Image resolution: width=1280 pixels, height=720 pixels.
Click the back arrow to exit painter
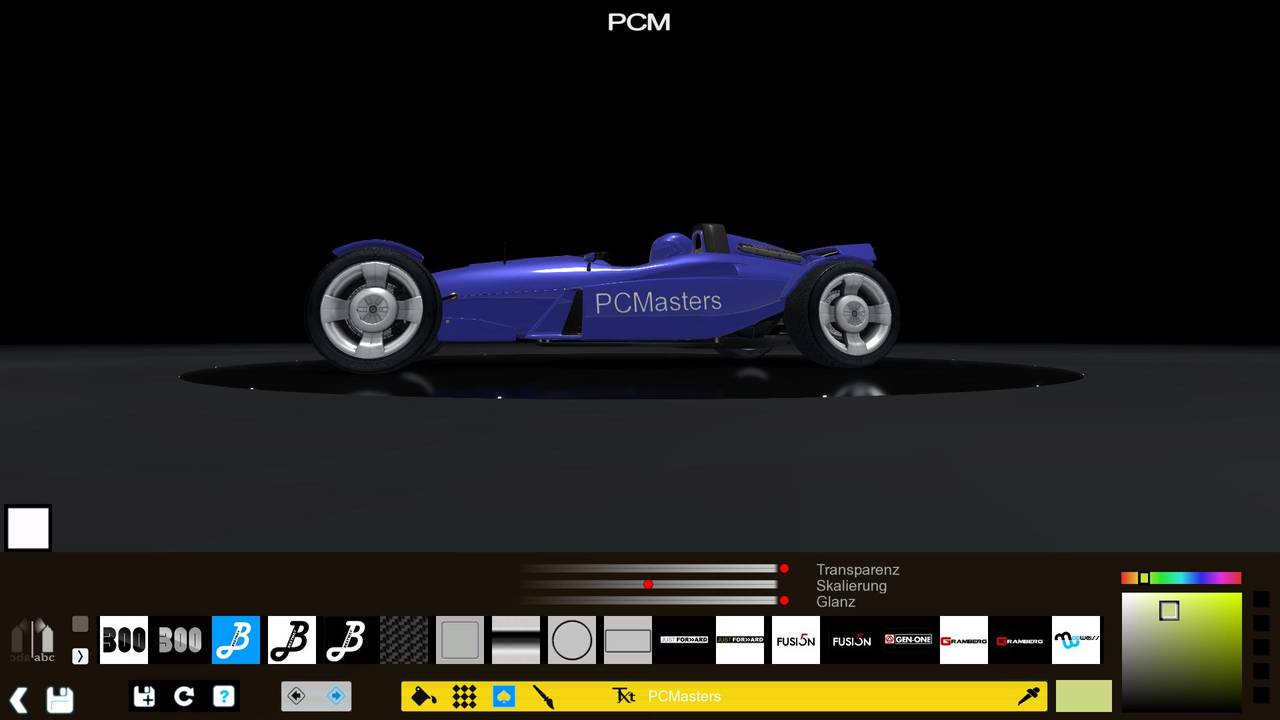click(x=18, y=699)
